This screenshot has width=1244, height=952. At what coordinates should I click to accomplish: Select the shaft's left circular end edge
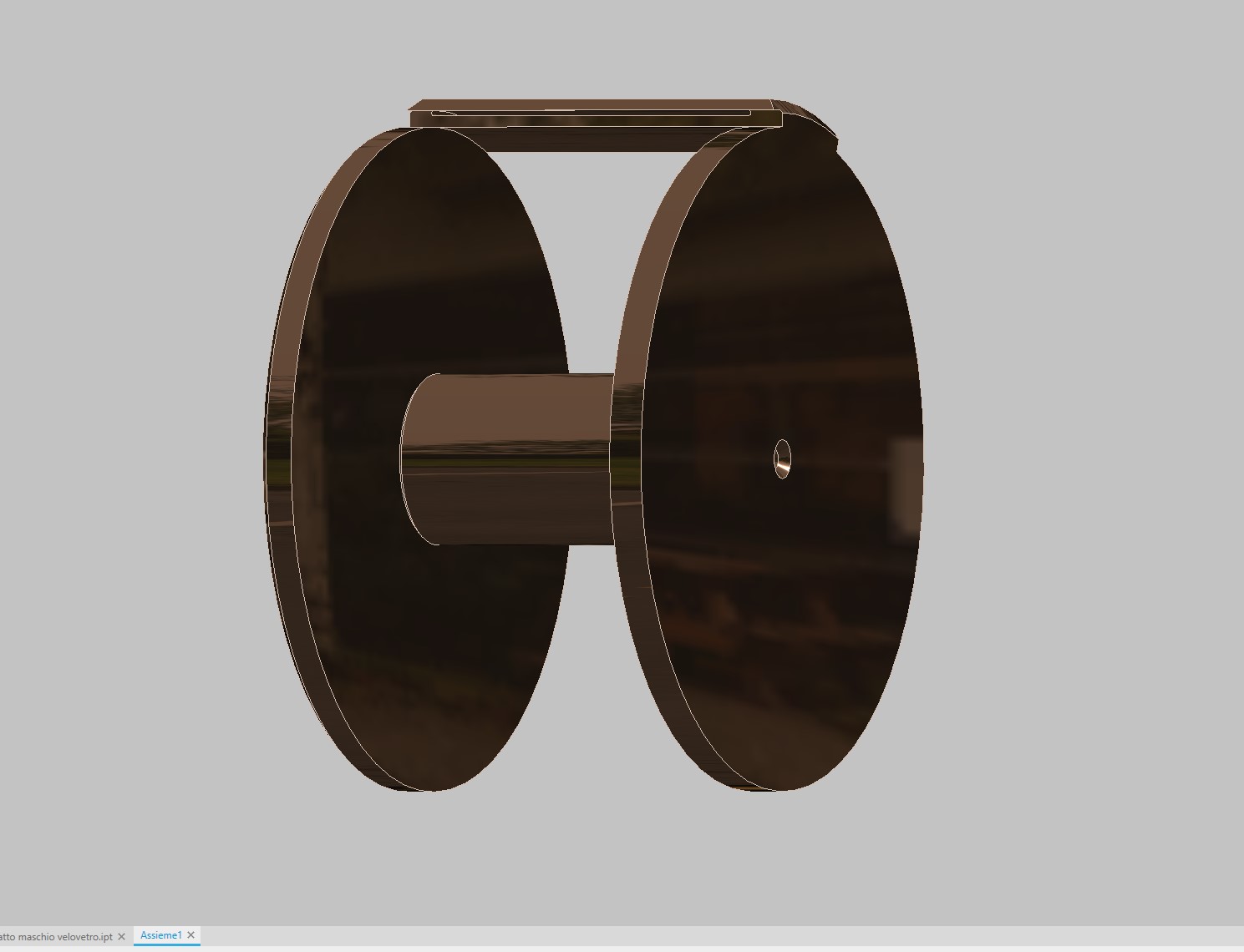click(x=403, y=459)
